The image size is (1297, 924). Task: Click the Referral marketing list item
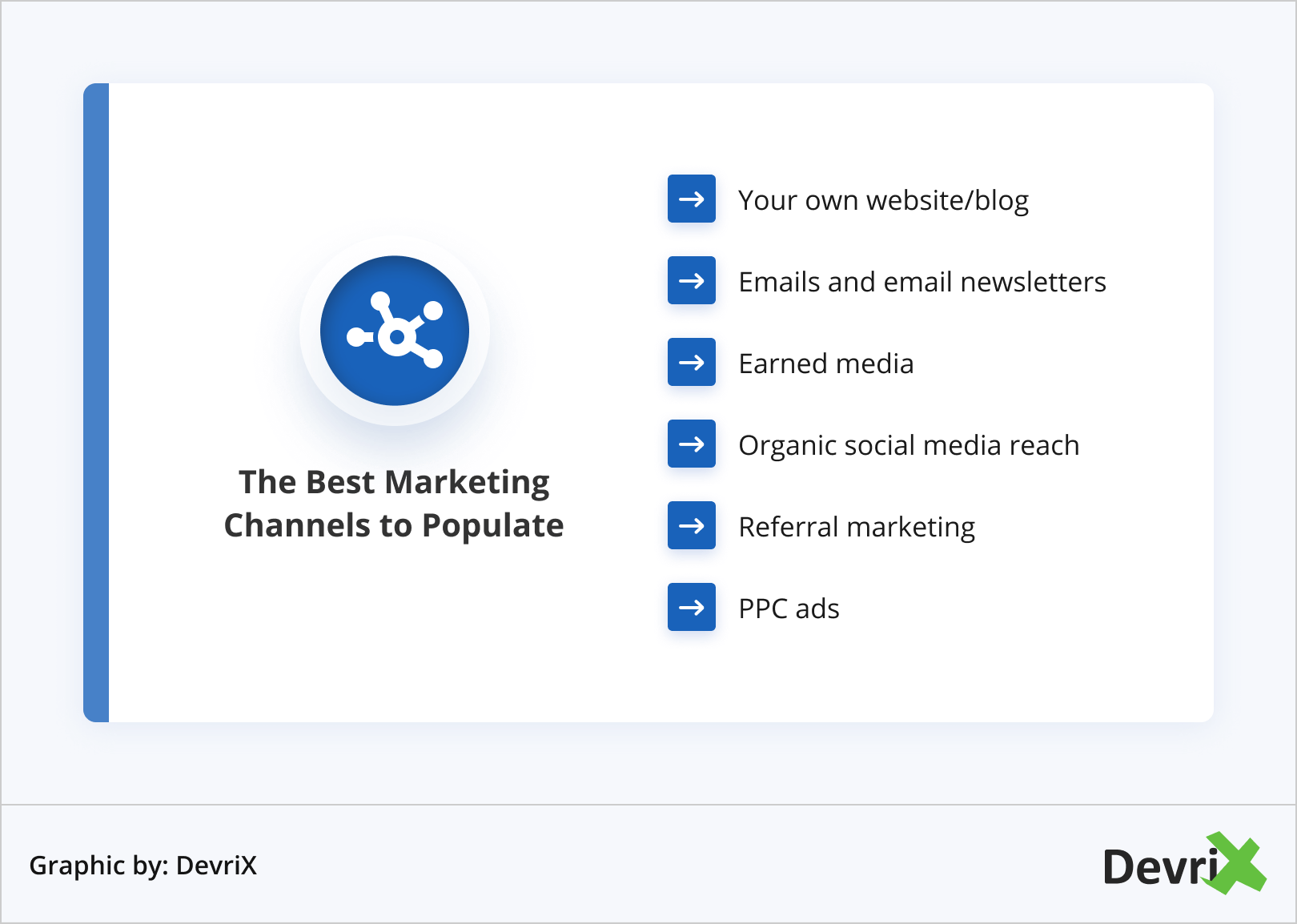(x=857, y=527)
